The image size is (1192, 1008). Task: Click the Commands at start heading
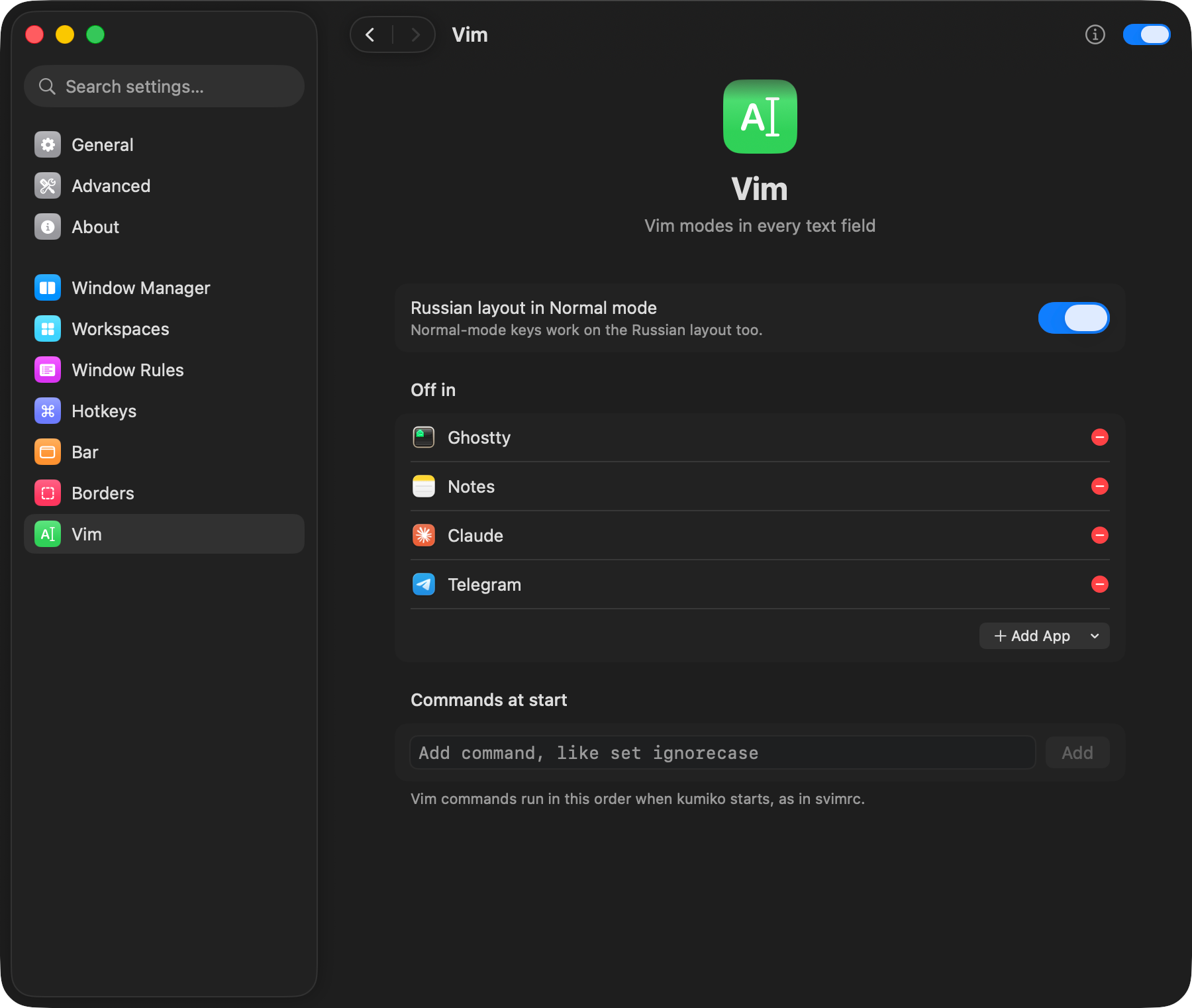[489, 700]
